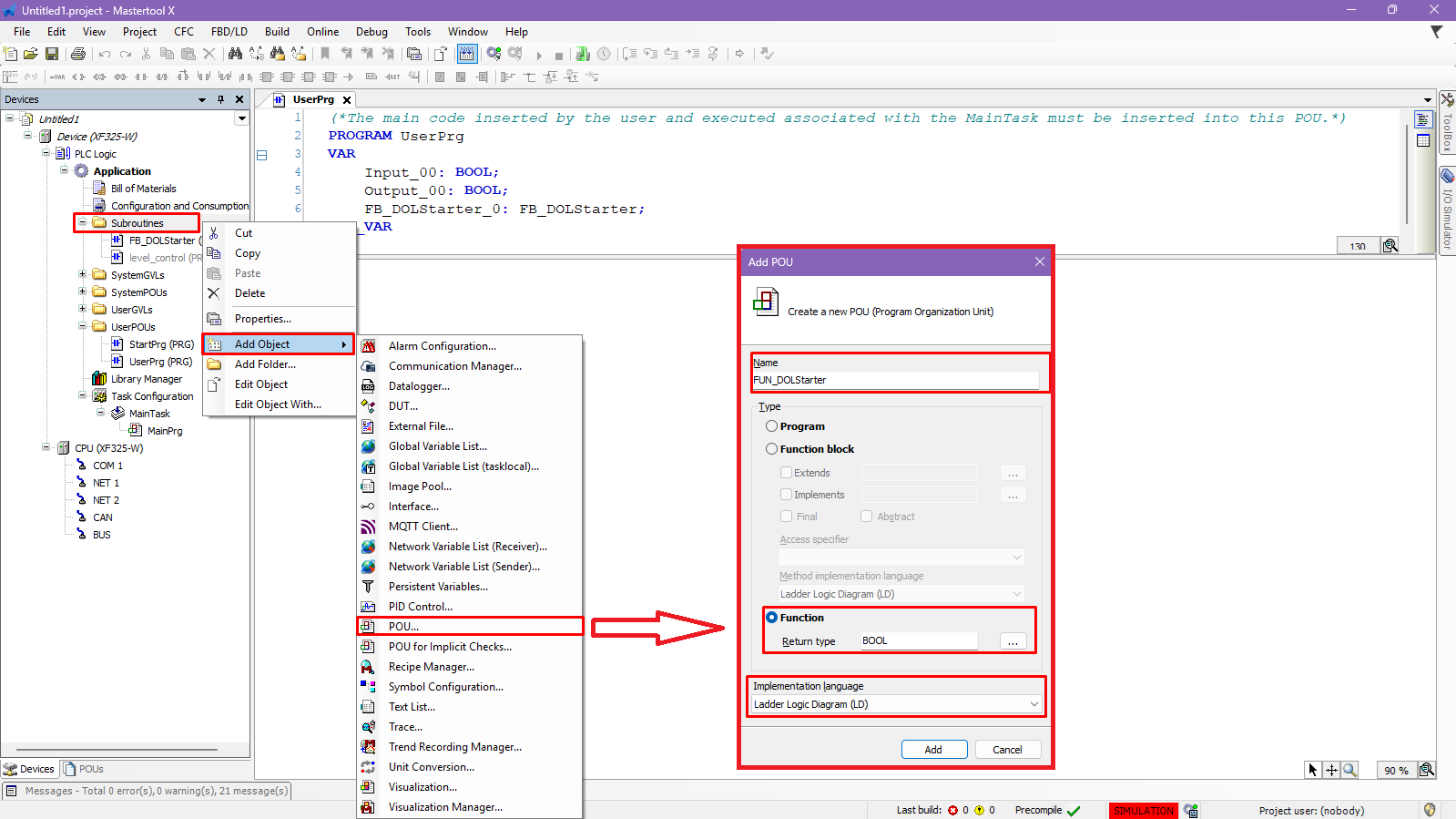
Task: Click the New file toolbar icon
Action: (11, 55)
